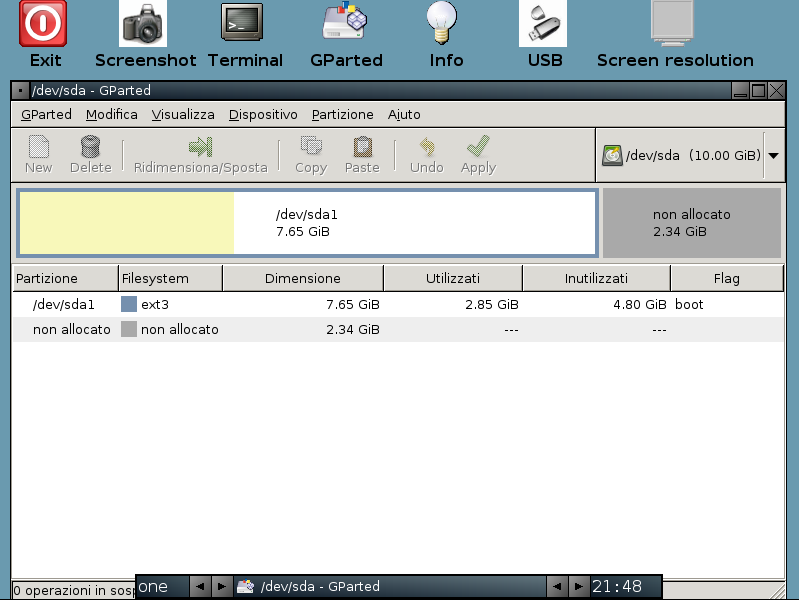Open the Visualizza menu
Screen dimensions: 799x600
click(183, 114)
